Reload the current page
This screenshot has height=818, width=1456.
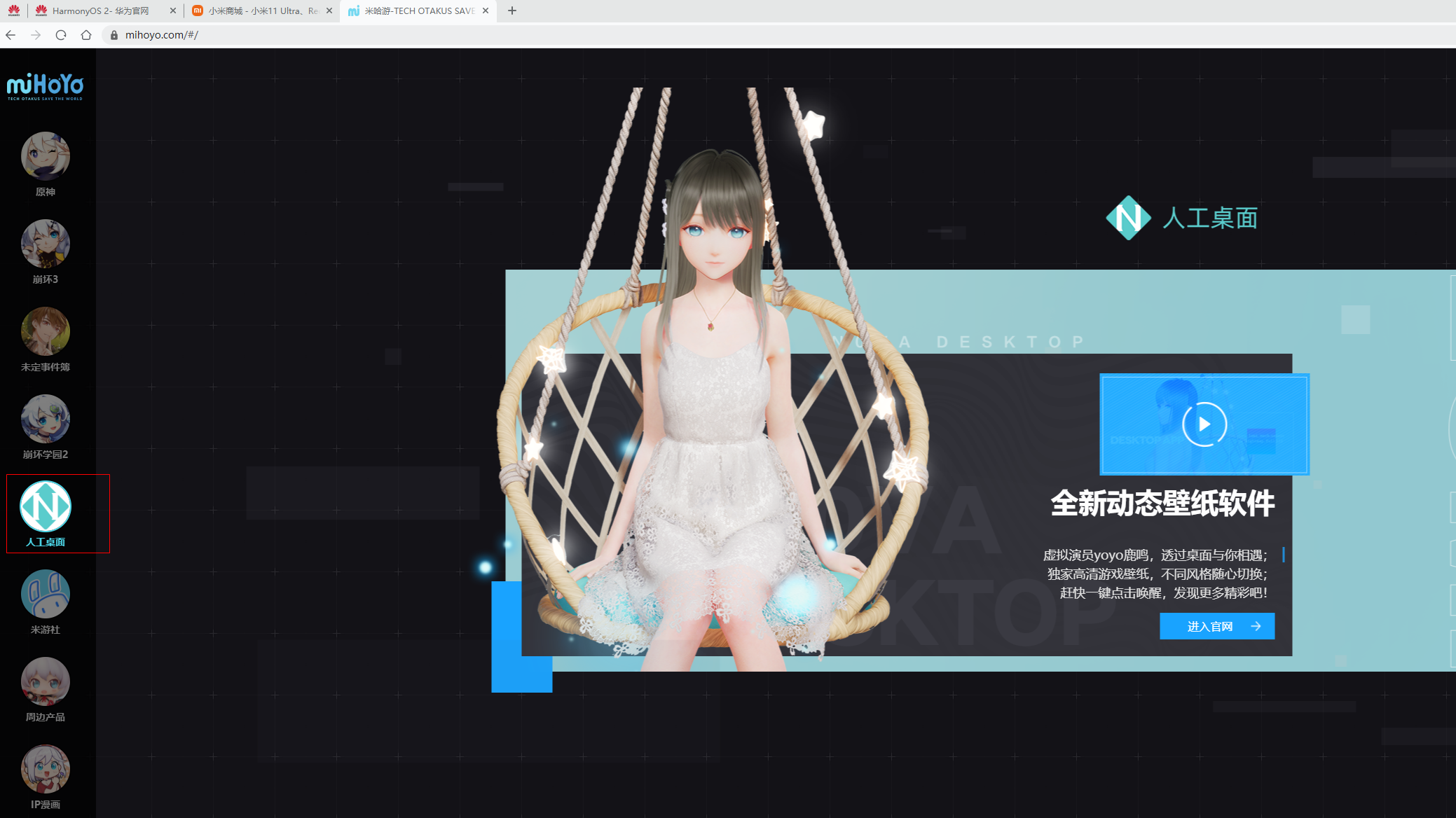[x=61, y=35]
